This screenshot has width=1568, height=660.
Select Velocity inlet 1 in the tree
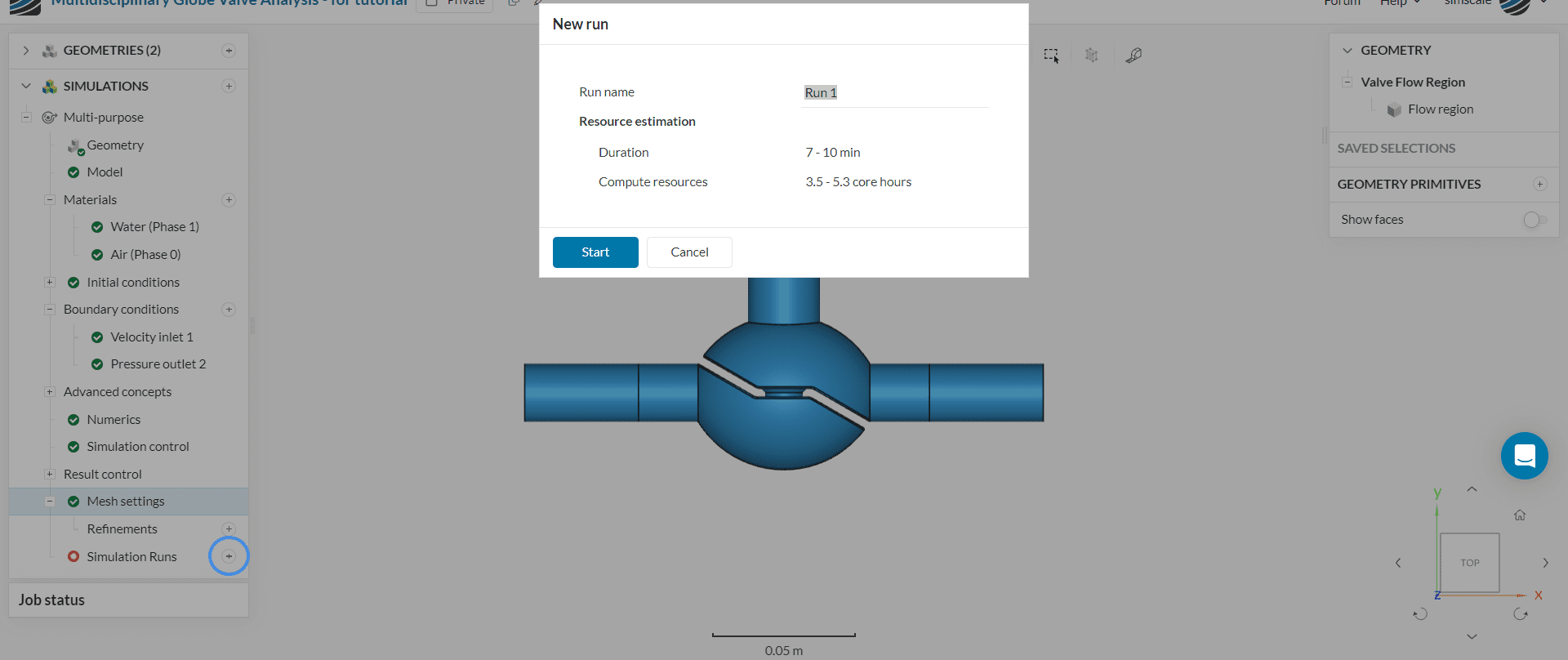click(x=152, y=337)
